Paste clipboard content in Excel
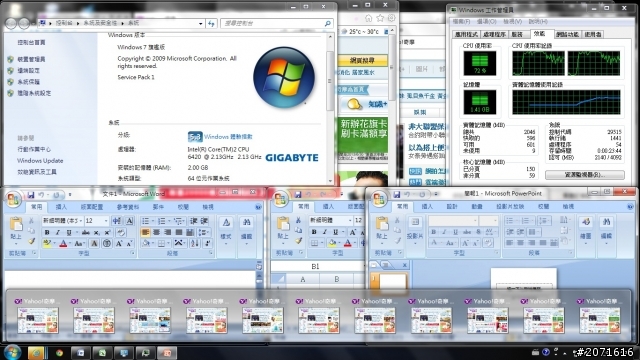This screenshot has height=360, width=640. coord(283,229)
